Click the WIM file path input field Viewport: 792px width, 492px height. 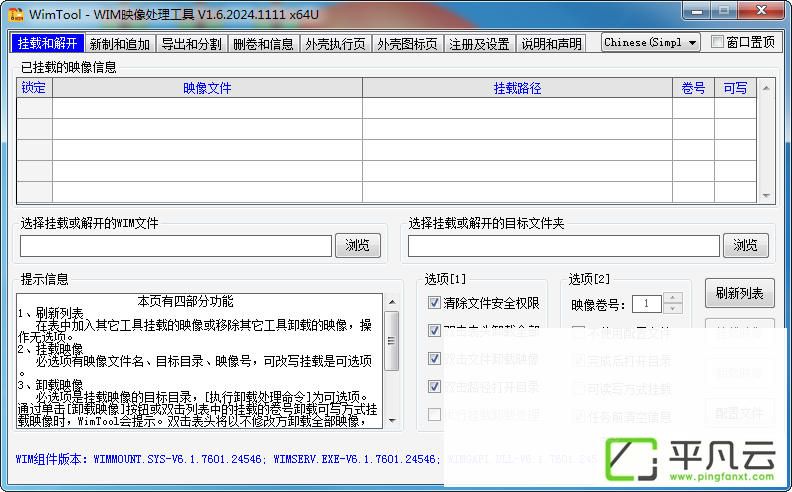(x=176, y=246)
